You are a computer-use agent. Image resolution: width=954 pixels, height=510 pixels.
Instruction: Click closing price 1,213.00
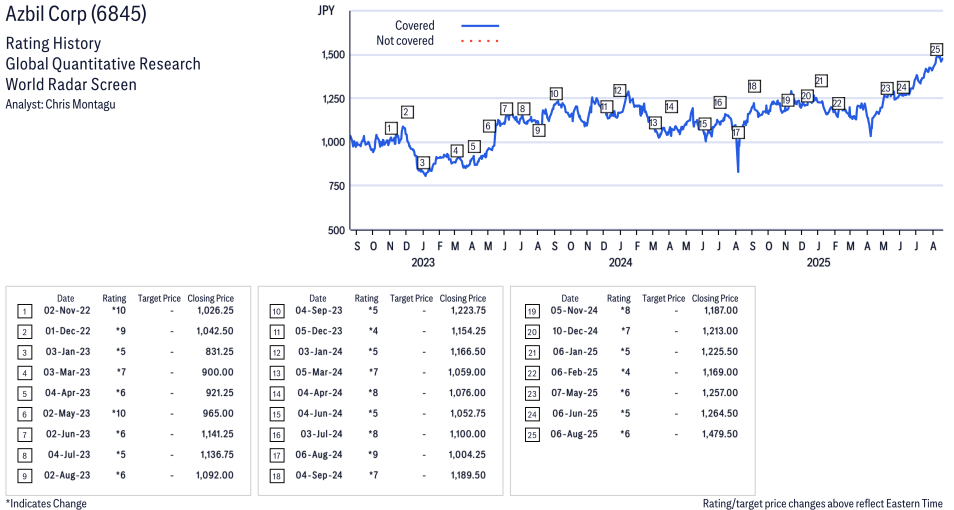point(720,331)
